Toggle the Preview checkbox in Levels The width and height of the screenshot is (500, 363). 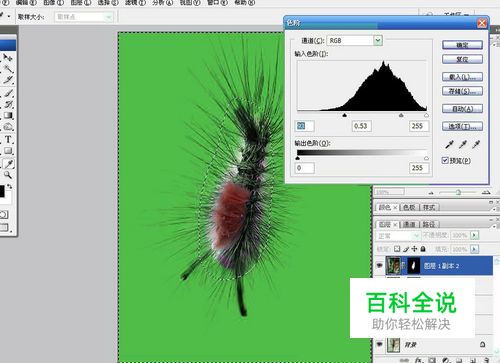tap(445, 160)
